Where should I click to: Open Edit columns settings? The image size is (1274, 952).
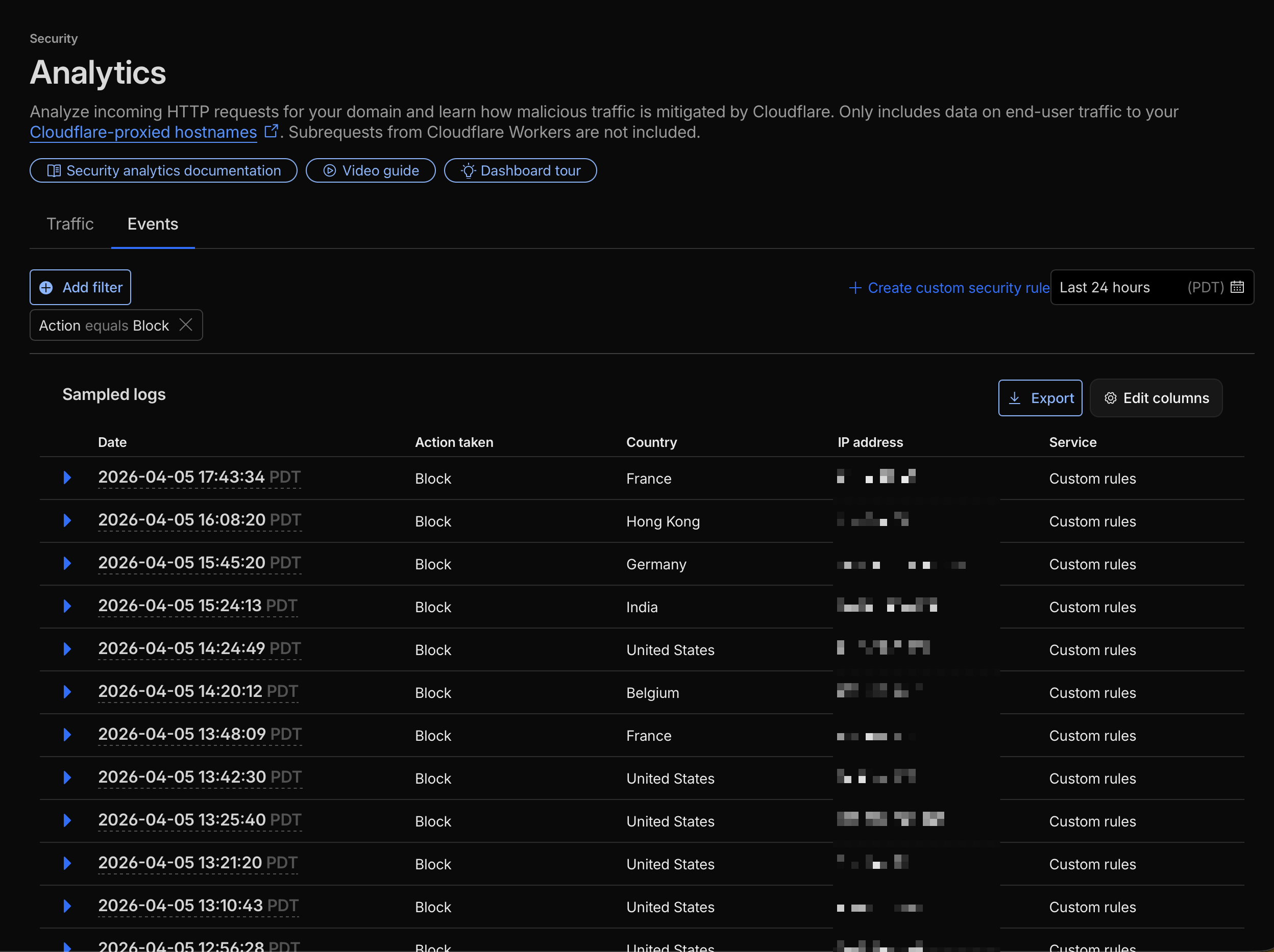pos(1156,398)
